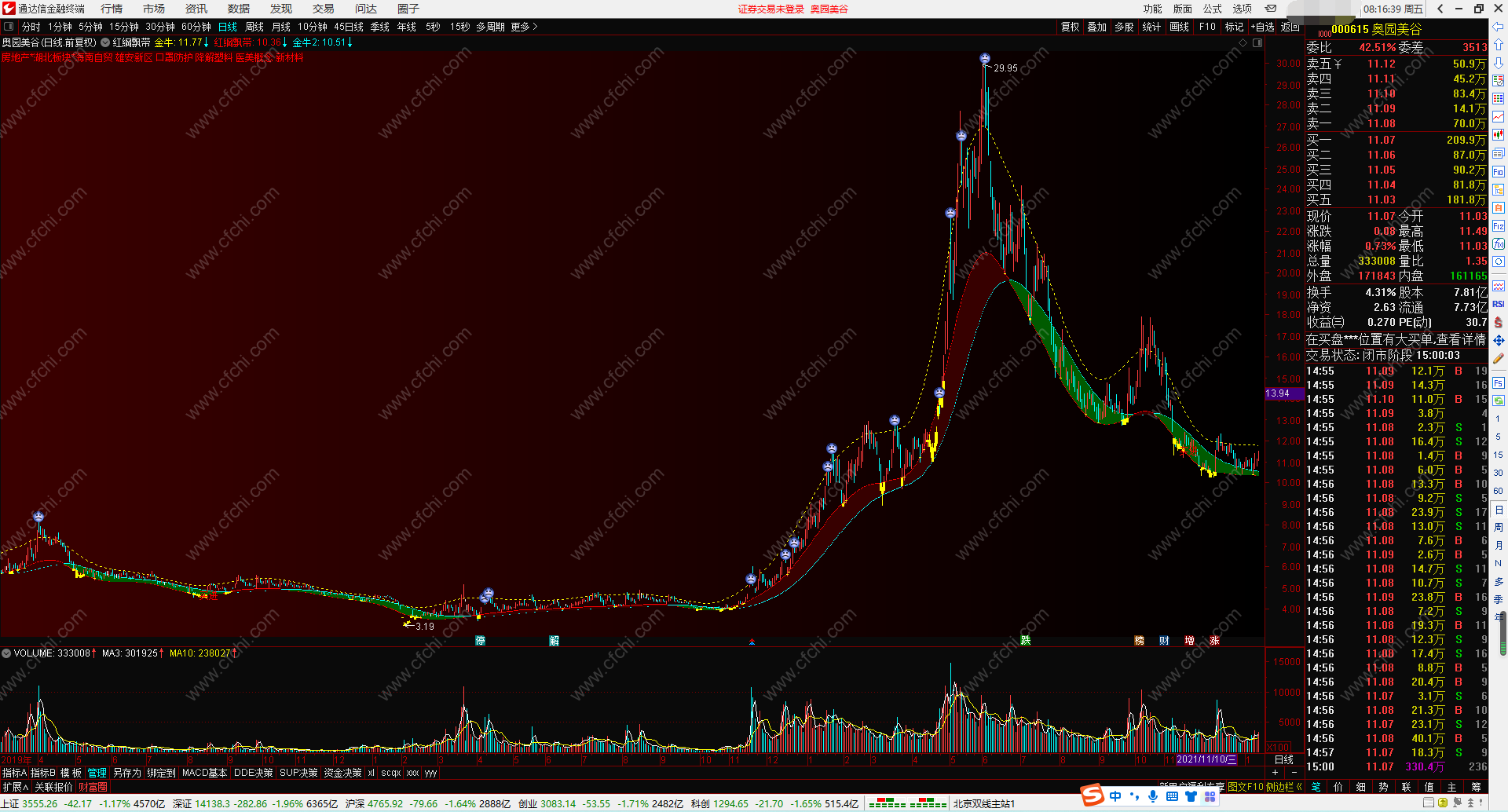Toggle the VOLUME indicator circle icon
This screenshot has height=812, width=1508.
(6, 653)
